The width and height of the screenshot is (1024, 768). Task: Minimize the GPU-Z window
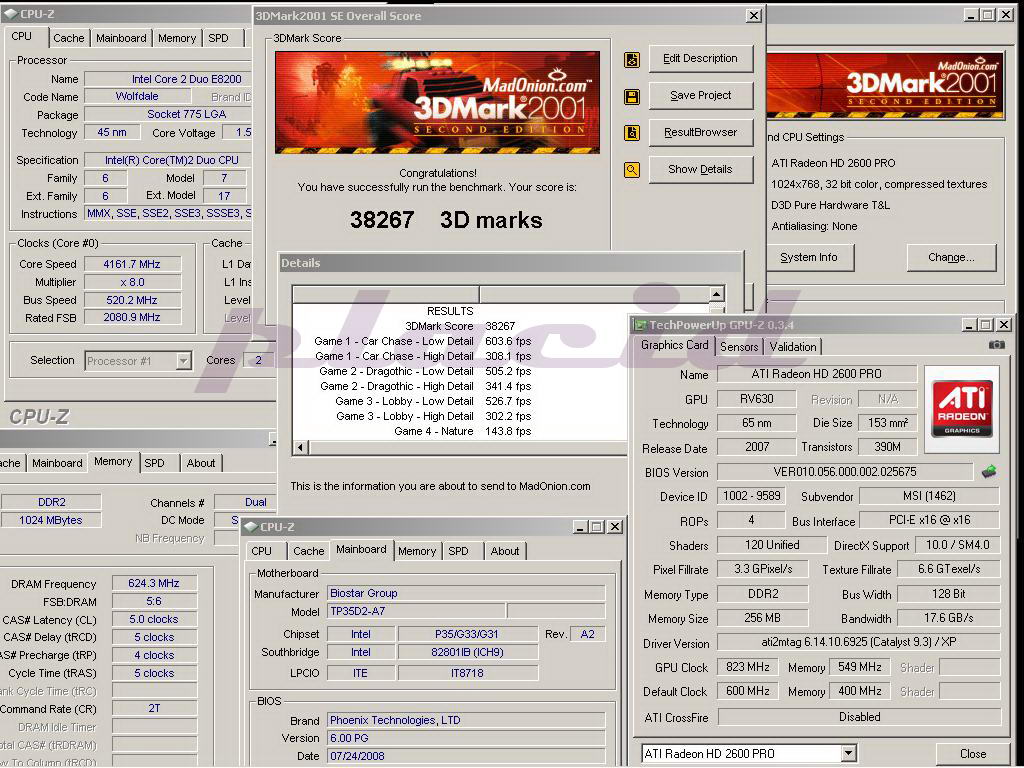970,324
